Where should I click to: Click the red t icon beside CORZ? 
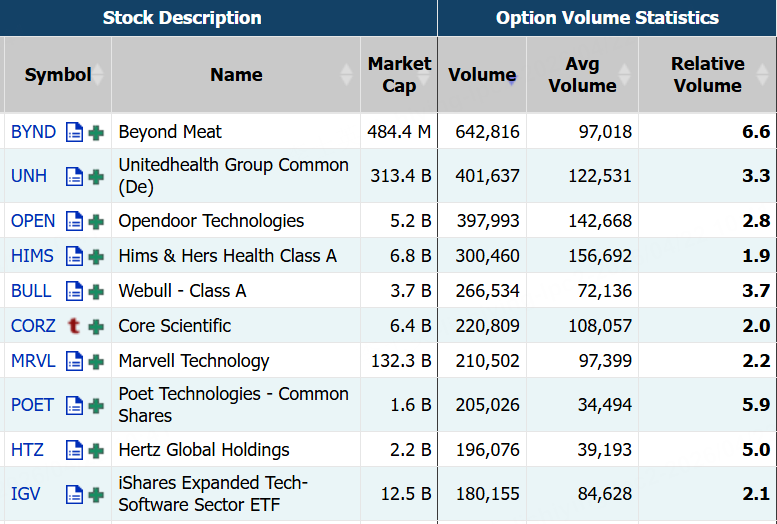[74, 326]
